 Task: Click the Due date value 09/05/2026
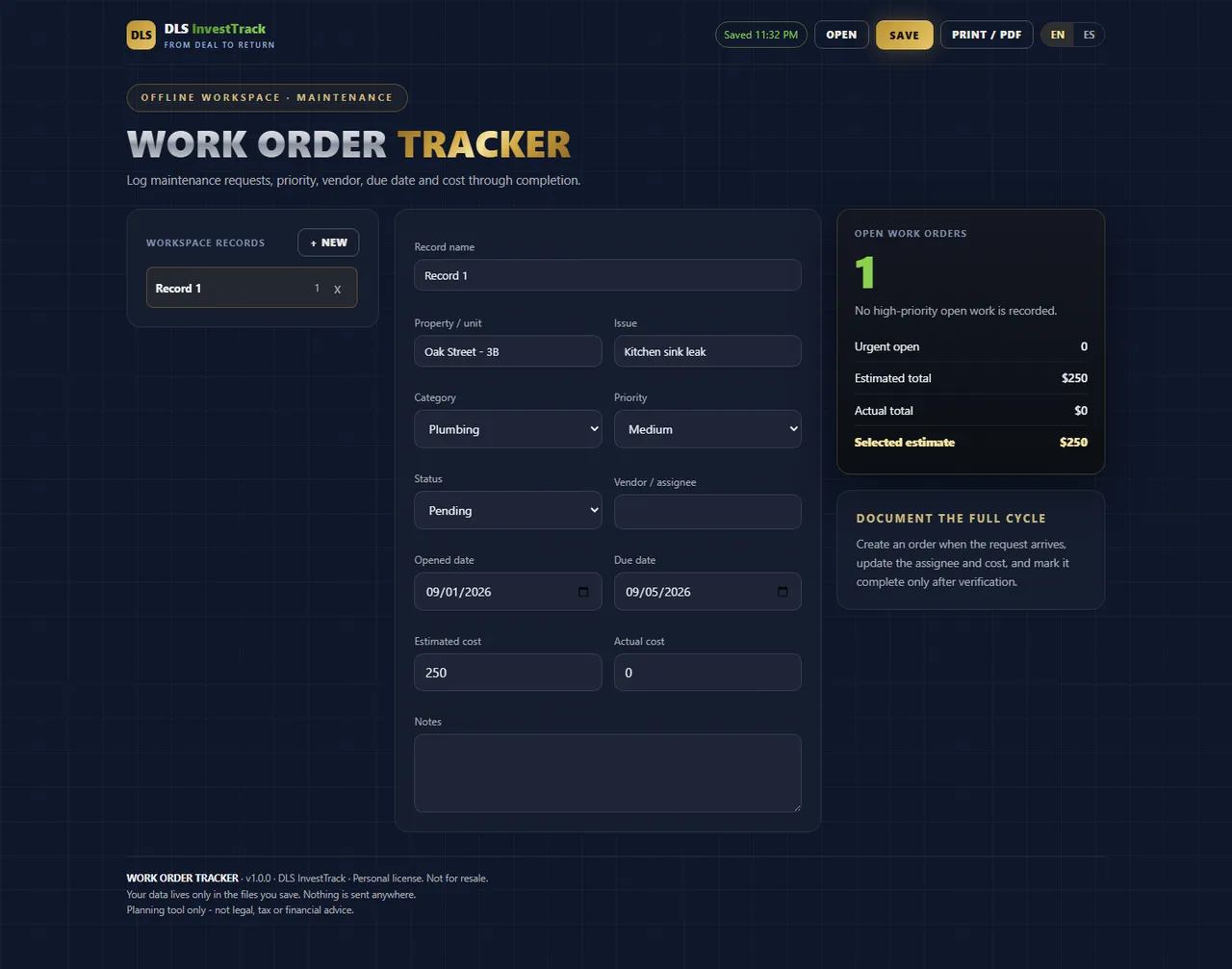[x=658, y=592]
